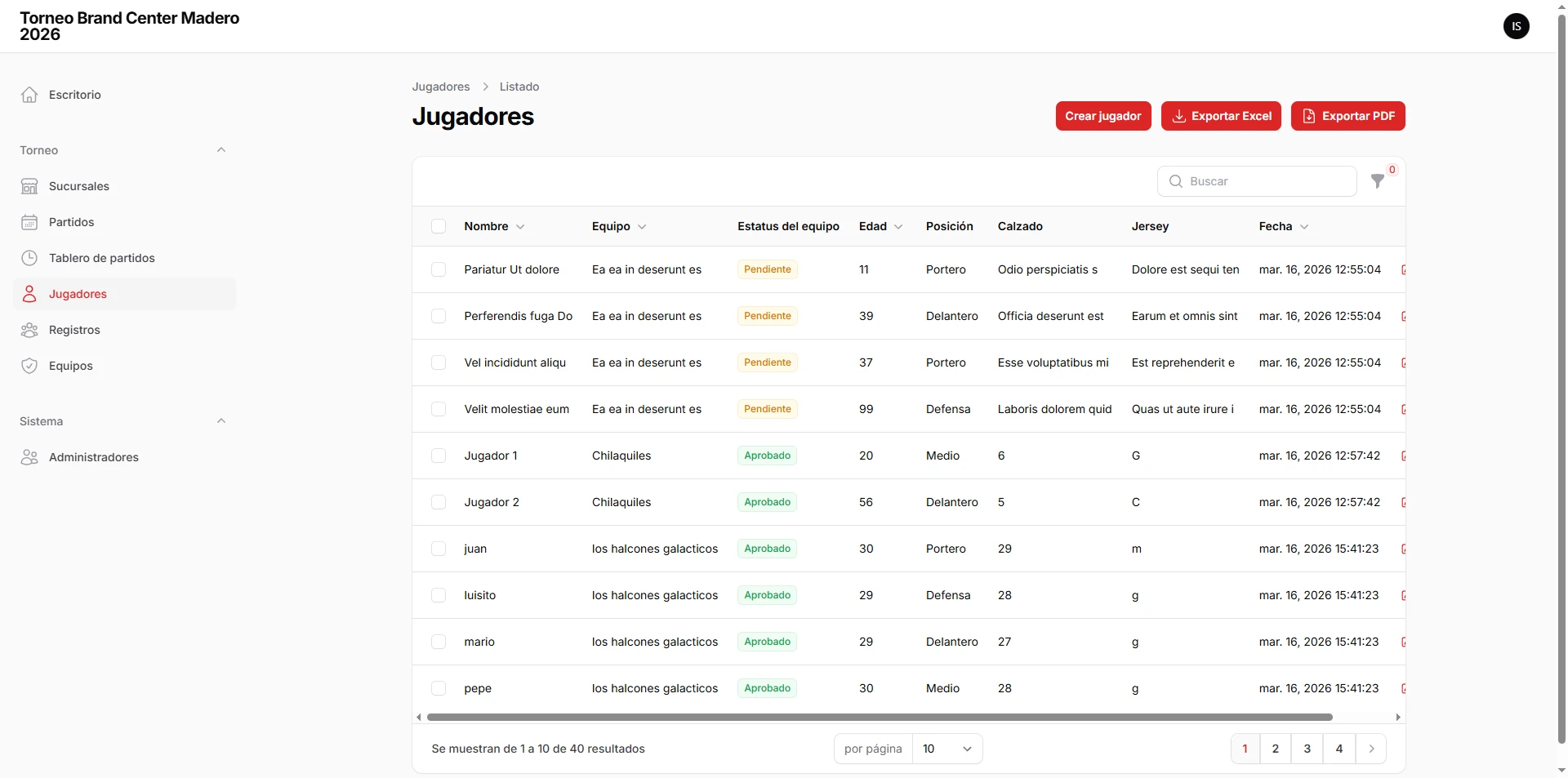Screen dimensions: 1568x778
Task: Sort table by Nombre column
Action: tap(494, 226)
